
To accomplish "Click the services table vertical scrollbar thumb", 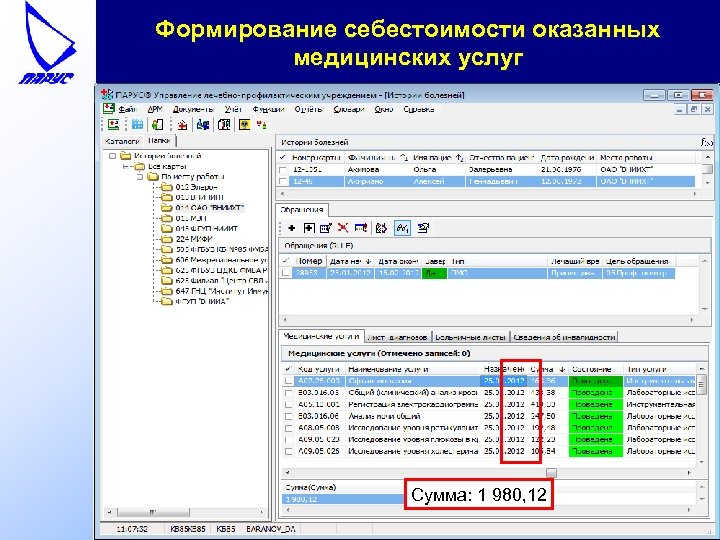I will (702, 384).
